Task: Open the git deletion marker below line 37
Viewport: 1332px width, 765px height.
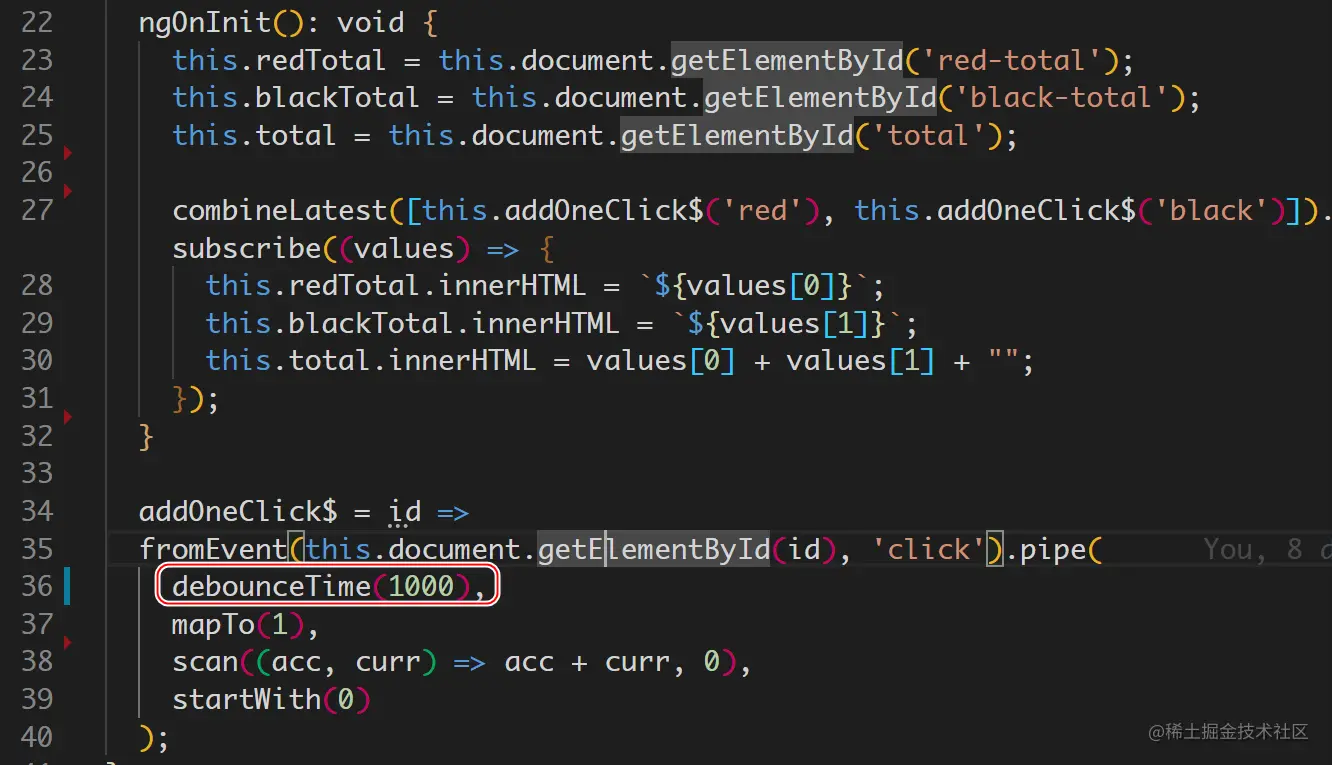Action: (68, 642)
